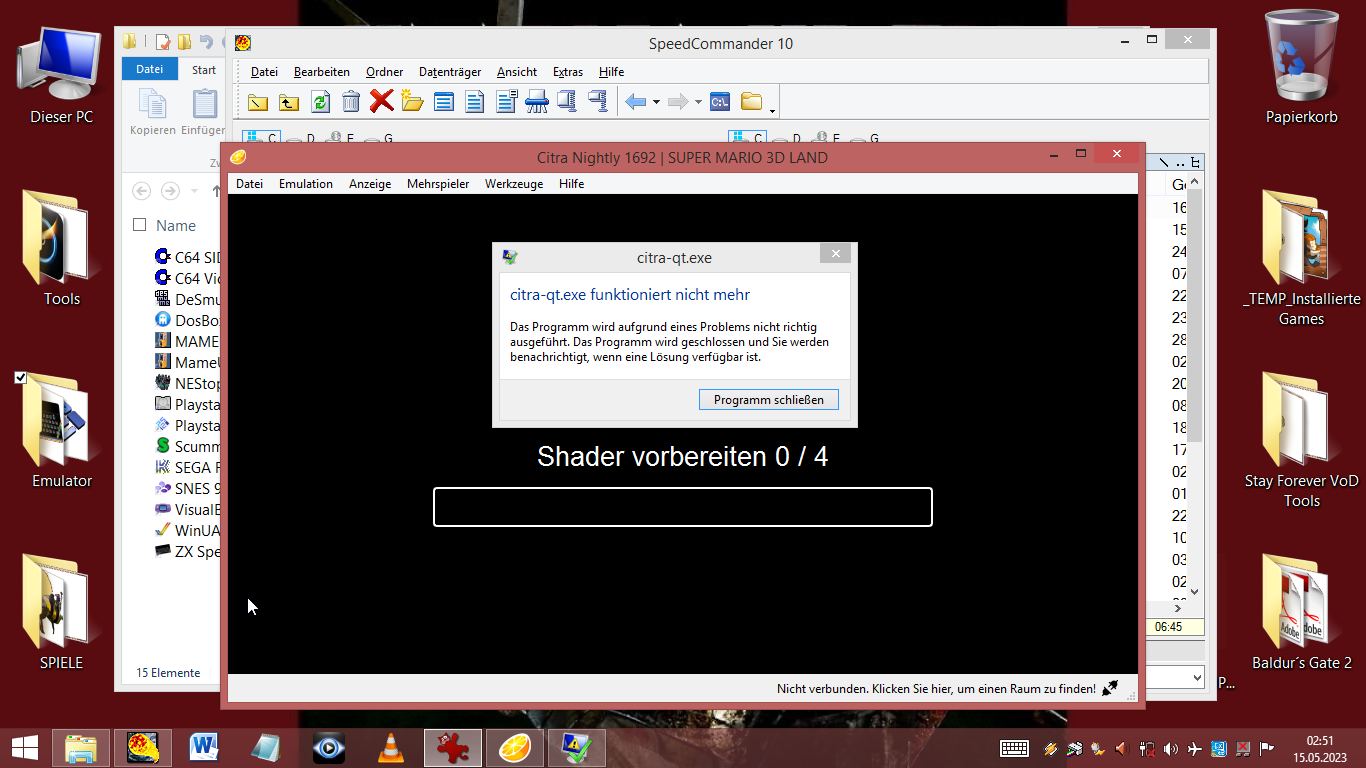Click the Explorer forward navigation arrow

[170, 190]
